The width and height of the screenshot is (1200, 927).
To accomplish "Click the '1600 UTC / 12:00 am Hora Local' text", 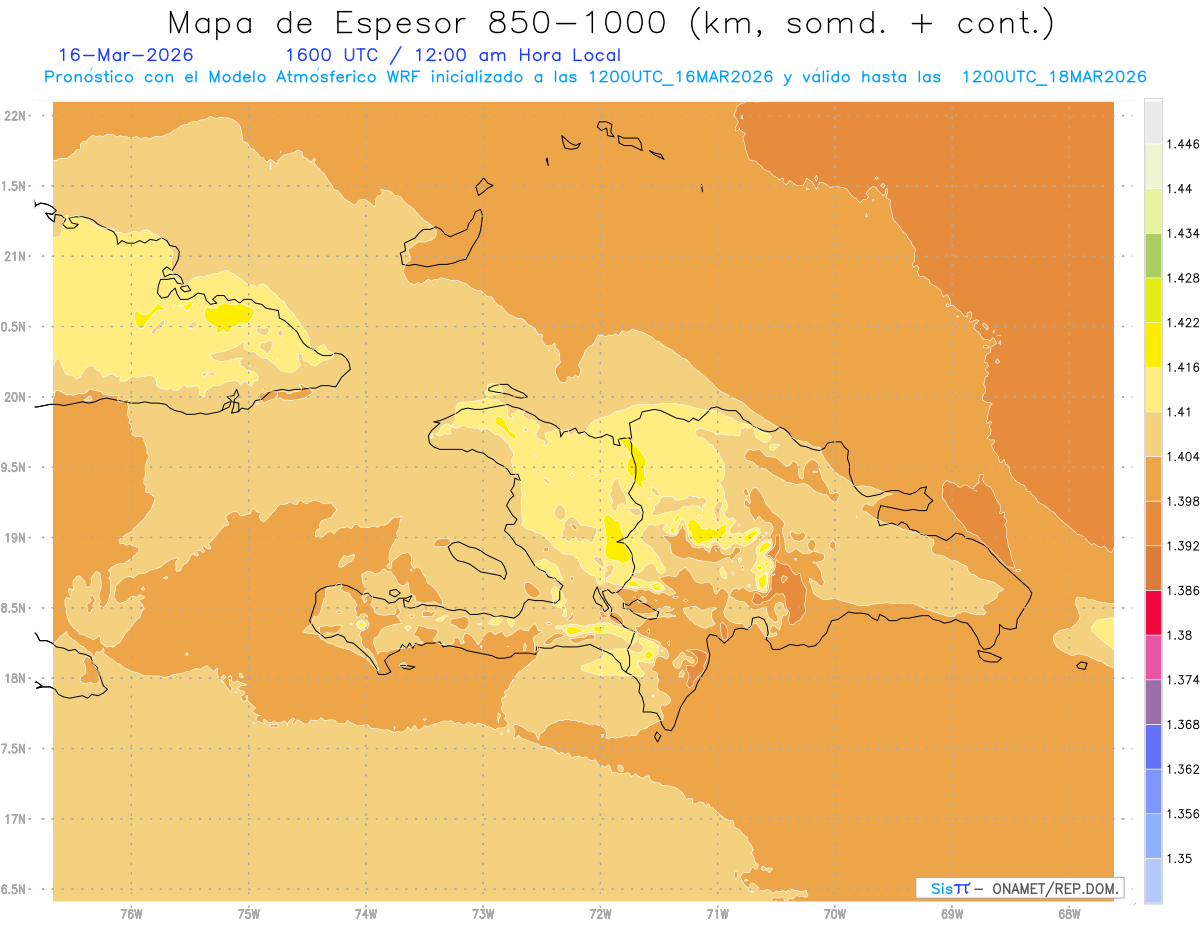I will tap(453, 55).
